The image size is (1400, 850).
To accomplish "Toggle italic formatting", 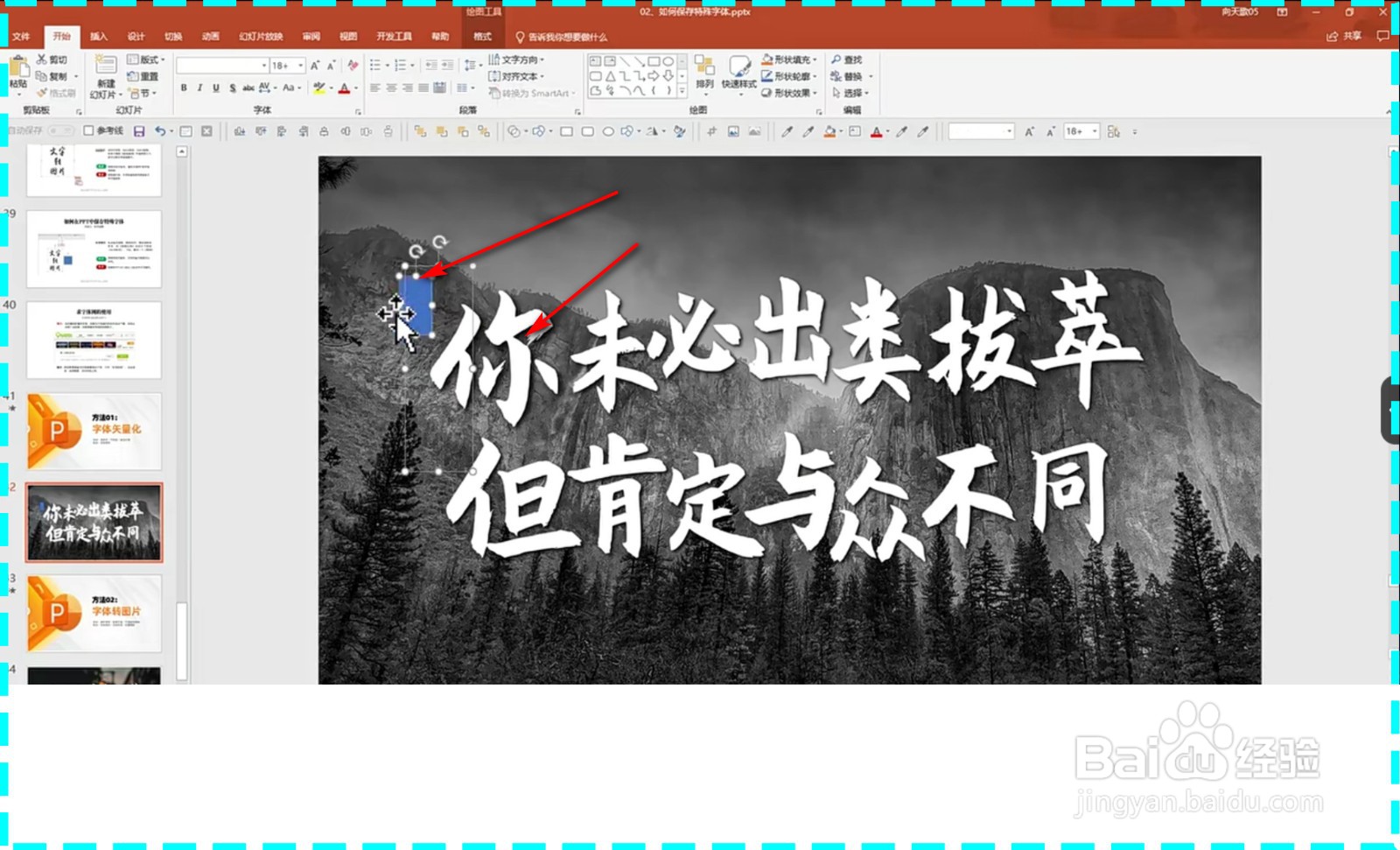I will click(199, 88).
